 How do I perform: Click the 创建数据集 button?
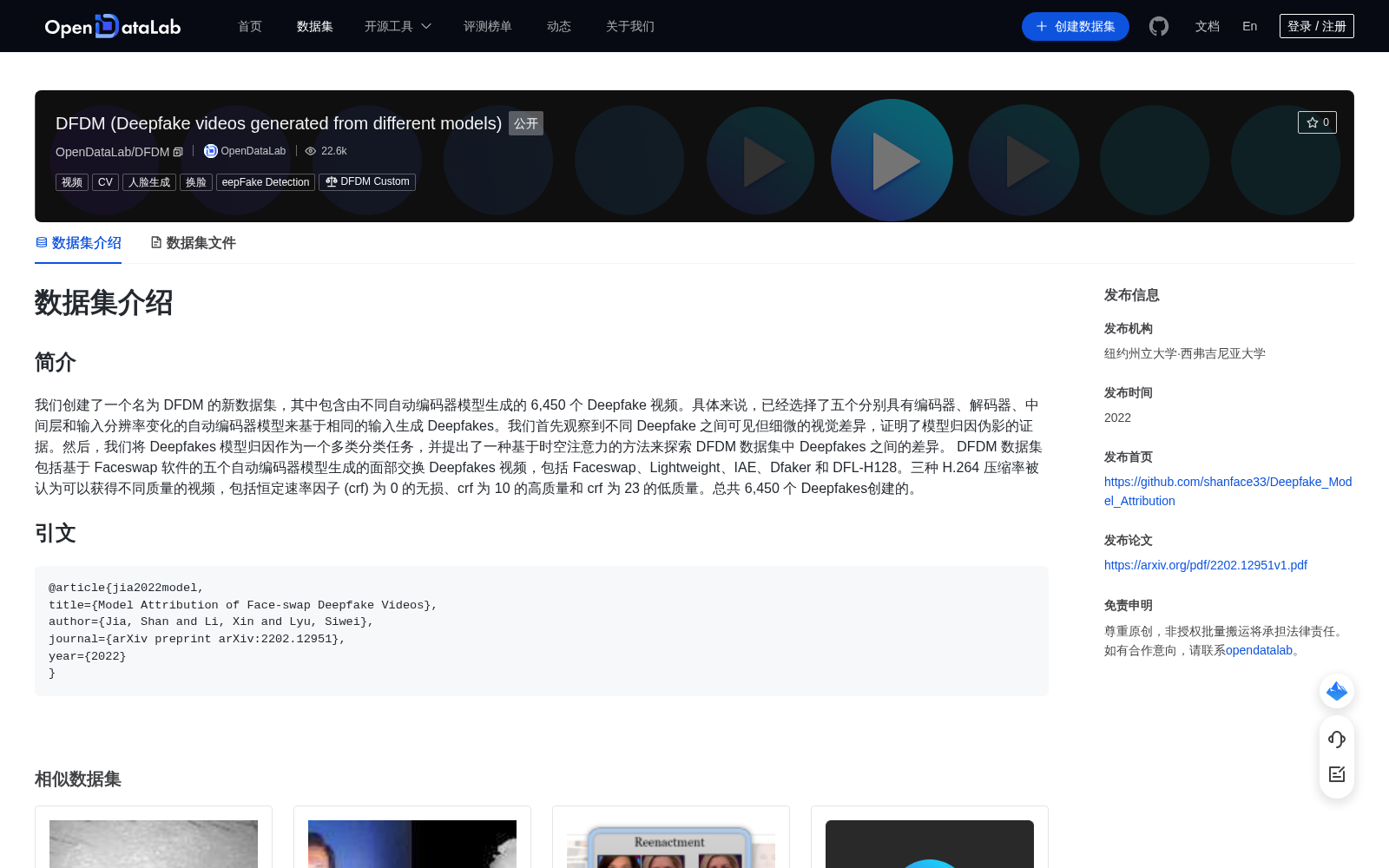click(x=1076, y=26)
